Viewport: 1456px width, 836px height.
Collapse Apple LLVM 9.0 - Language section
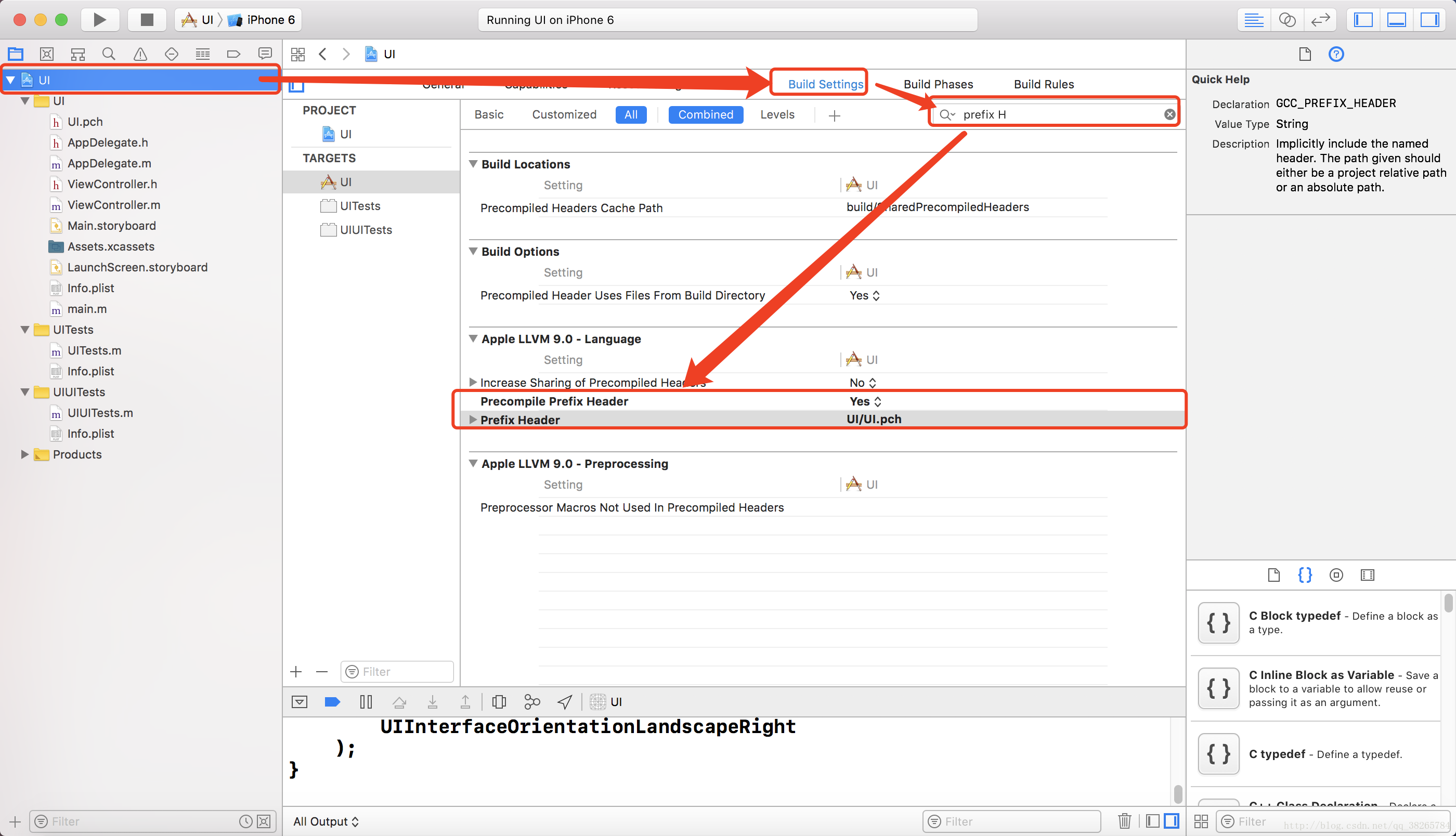pyautogui.click(x=474, y=338)
